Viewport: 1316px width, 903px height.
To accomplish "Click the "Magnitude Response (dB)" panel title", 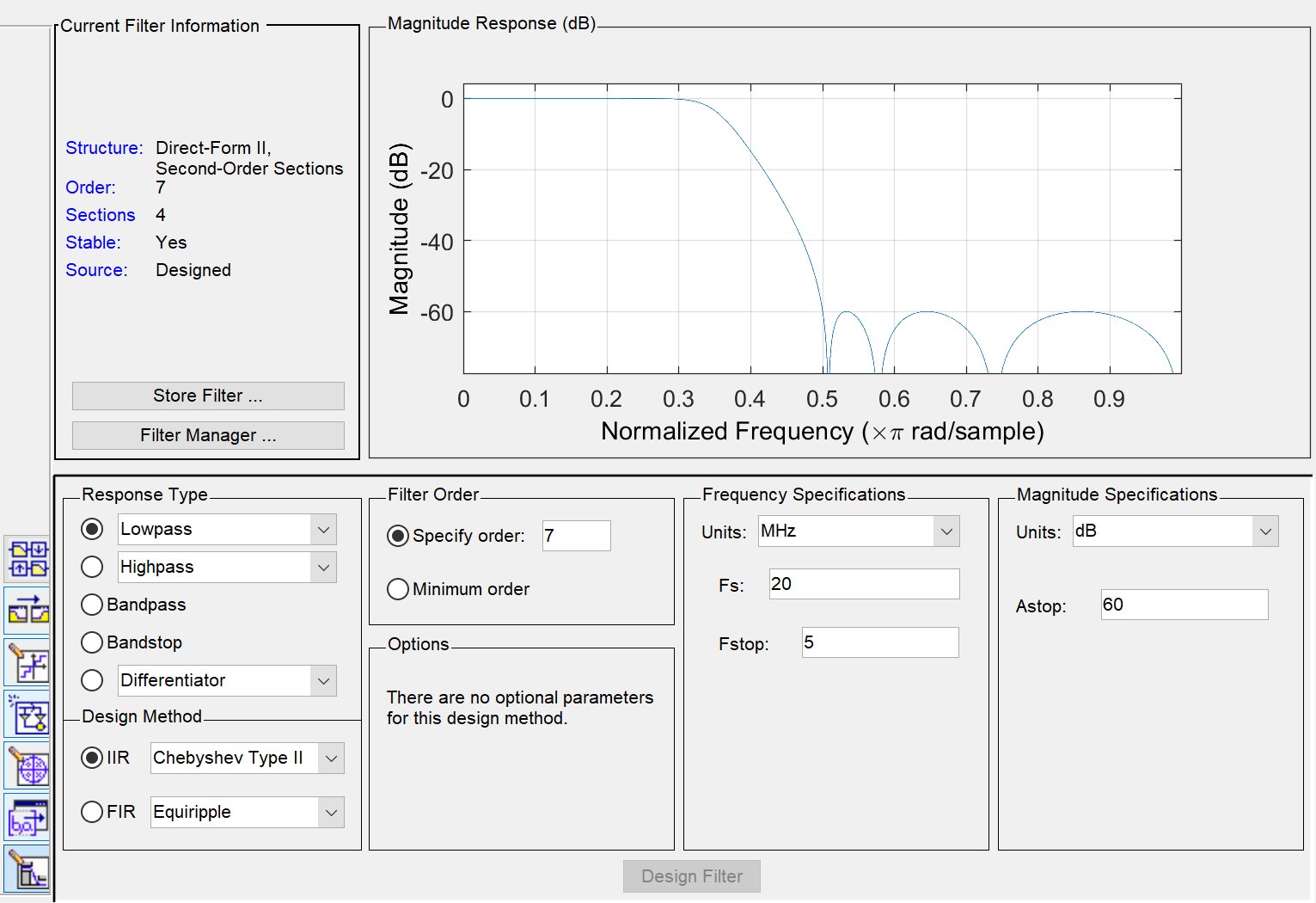I will (x=492, y=23).
